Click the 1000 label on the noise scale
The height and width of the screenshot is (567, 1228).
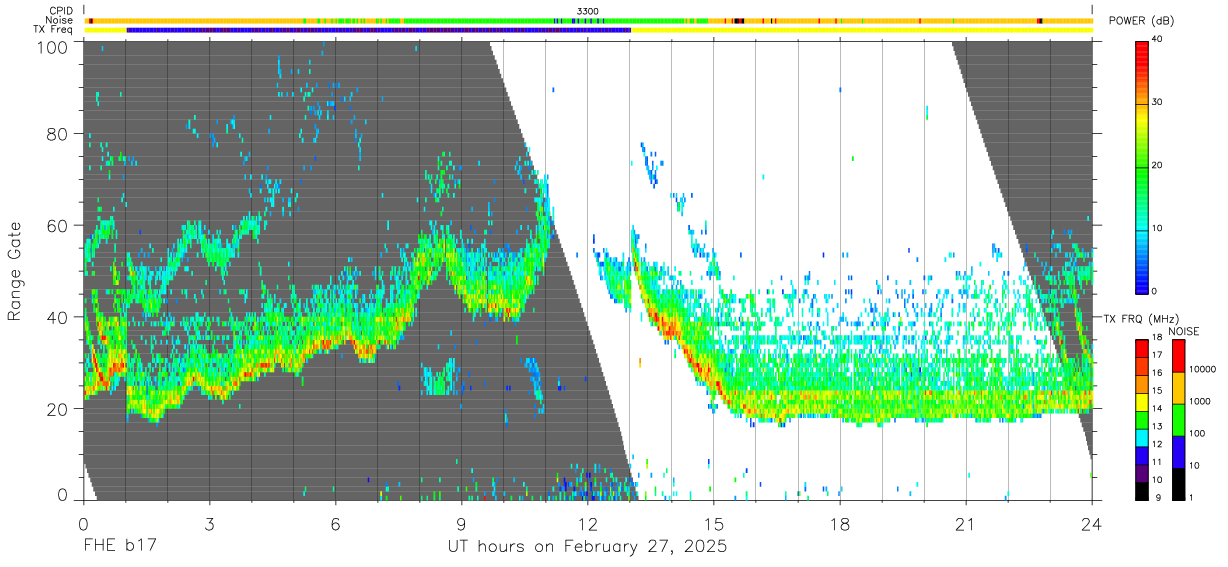tap(1199, 401)
